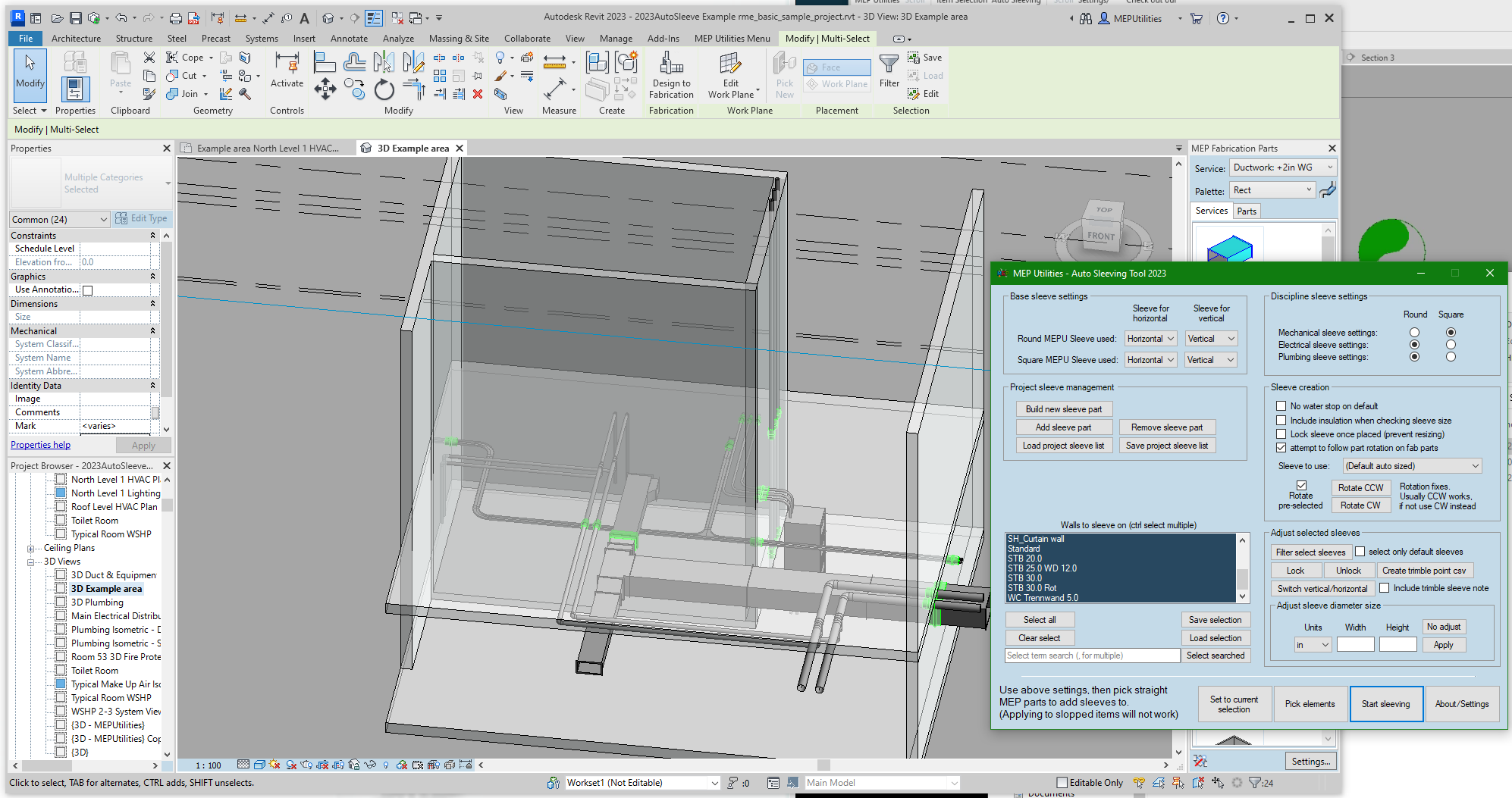The width and height of the screenshot is (1512, 798).
Task: Check Lock sleeve once placed option
Action: point(1281,434)
